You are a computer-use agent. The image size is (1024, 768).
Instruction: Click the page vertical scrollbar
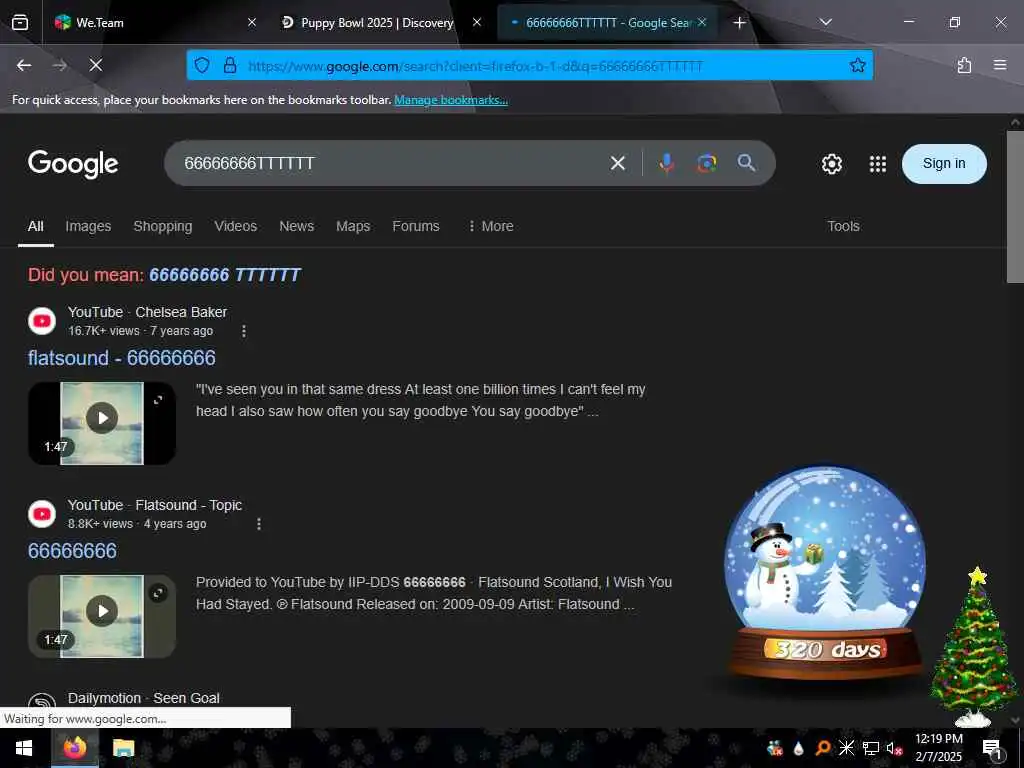click(x=1015, y=206)
